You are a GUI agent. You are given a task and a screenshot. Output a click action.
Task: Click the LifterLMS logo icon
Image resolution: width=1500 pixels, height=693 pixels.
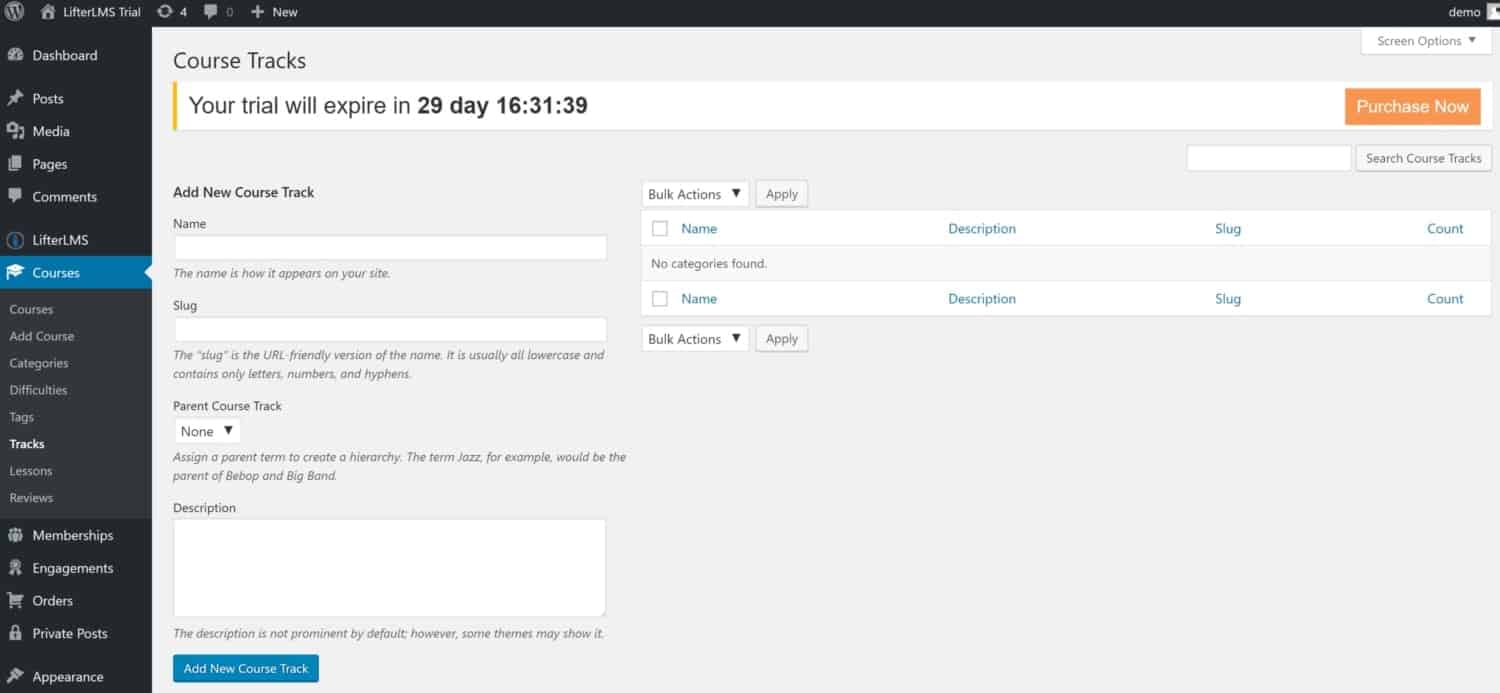point(15,240)
